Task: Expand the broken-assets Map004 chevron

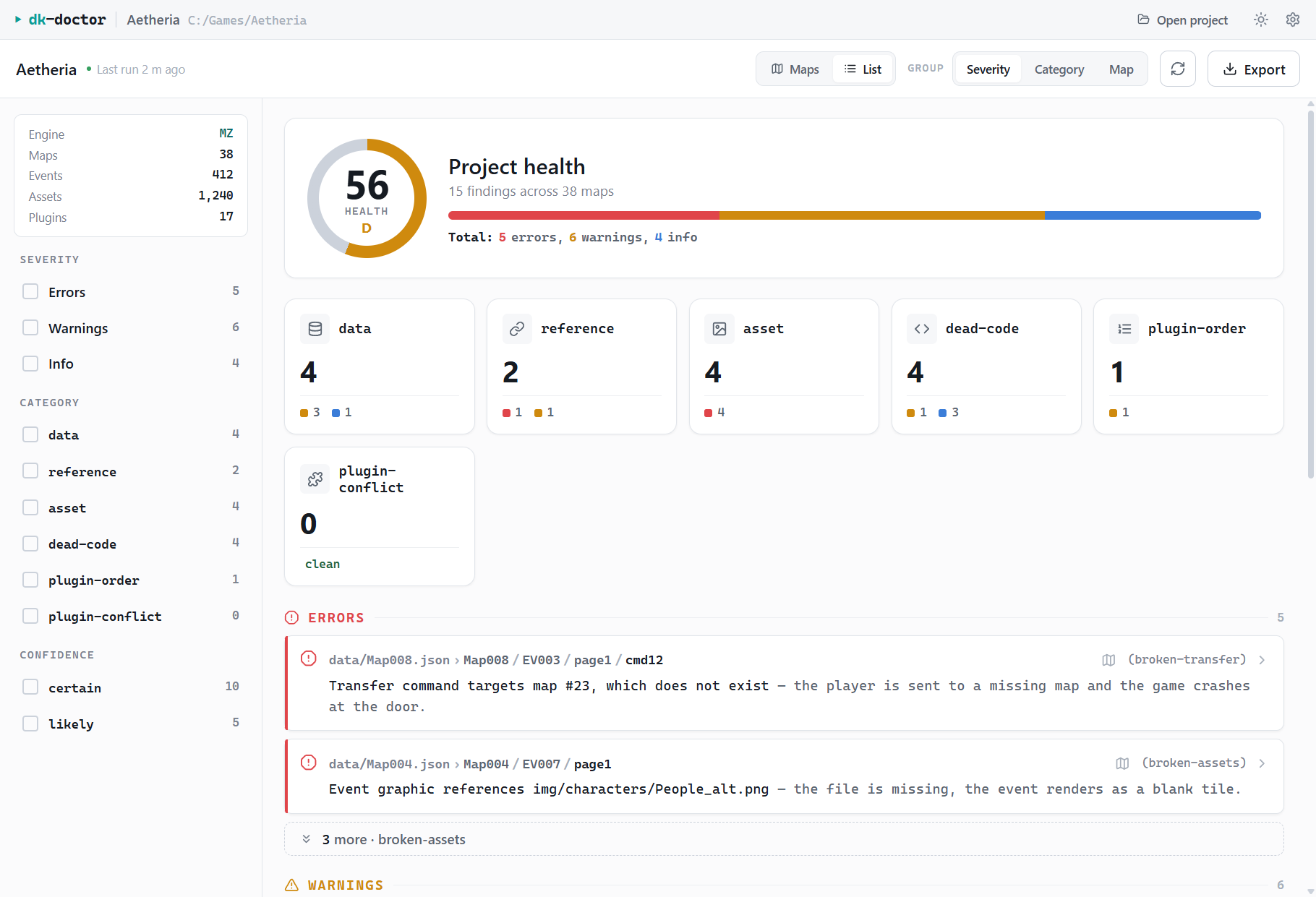Action: click(x=1262, y=763)
